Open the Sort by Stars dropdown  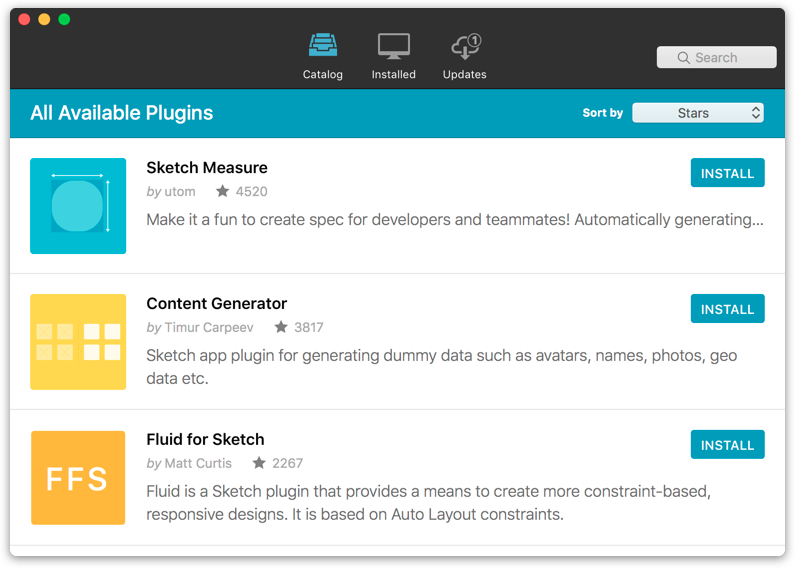click(x=698, y=113)
